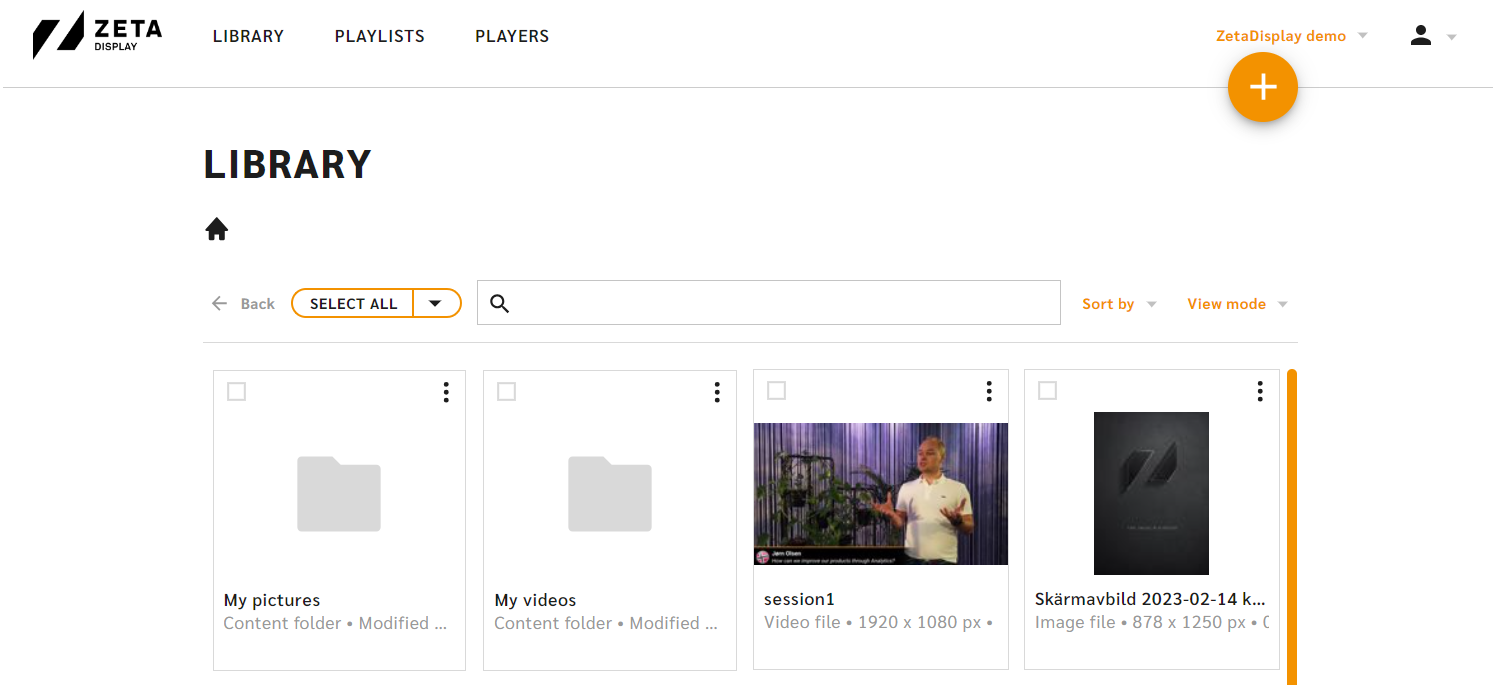Select the session1 video checkbox

pyautogui.click(x=777, y=391)
